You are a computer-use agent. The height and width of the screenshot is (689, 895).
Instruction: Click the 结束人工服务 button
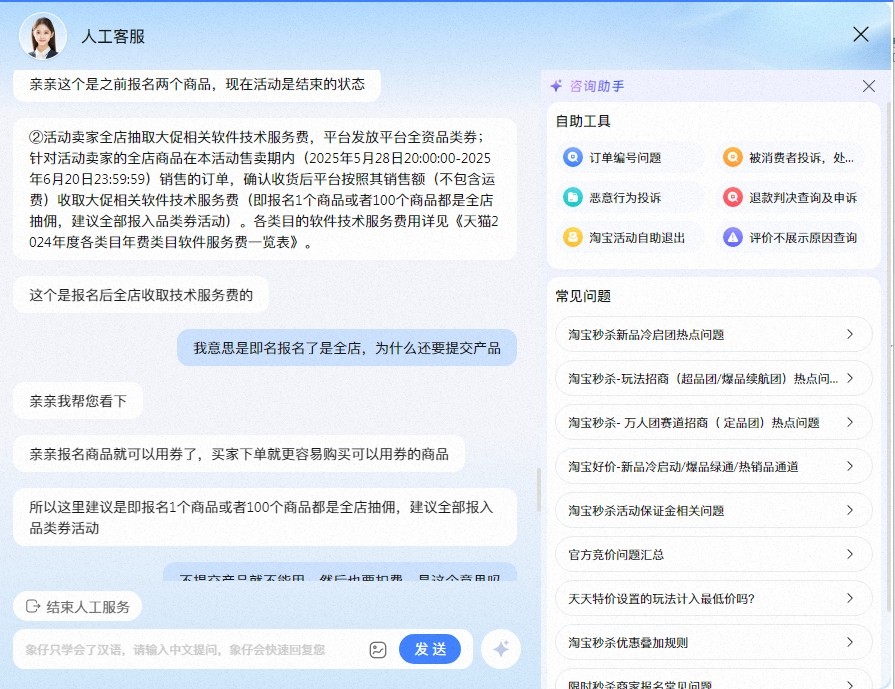click(x=78, y=606)
